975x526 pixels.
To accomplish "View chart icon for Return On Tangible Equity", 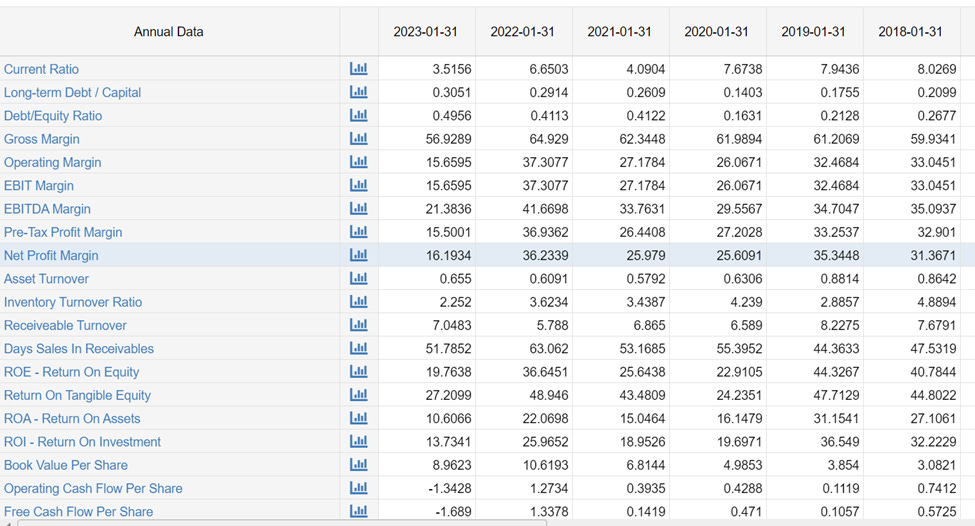I will click(x=359, y=395).
